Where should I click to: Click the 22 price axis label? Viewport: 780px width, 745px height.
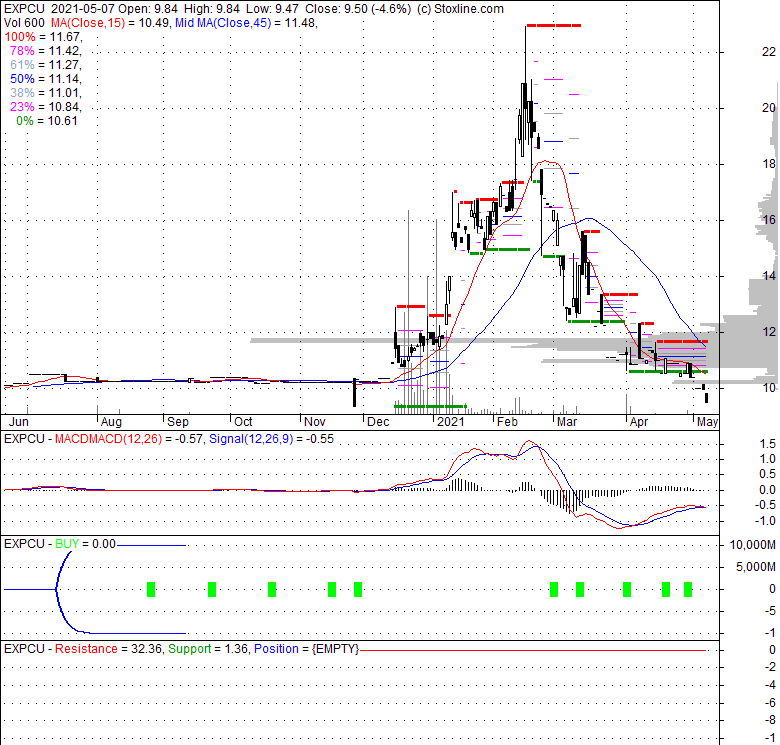tap(769, 52)
